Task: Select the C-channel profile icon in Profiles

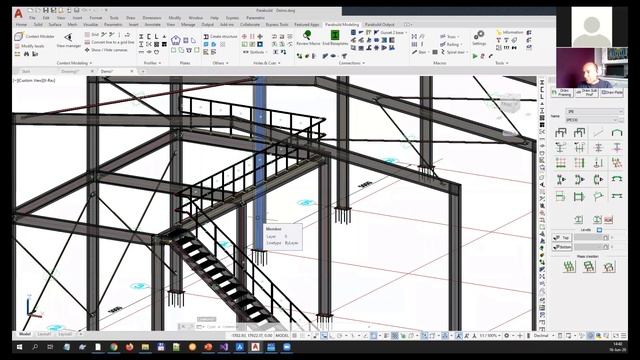Action: click(149, 37)
